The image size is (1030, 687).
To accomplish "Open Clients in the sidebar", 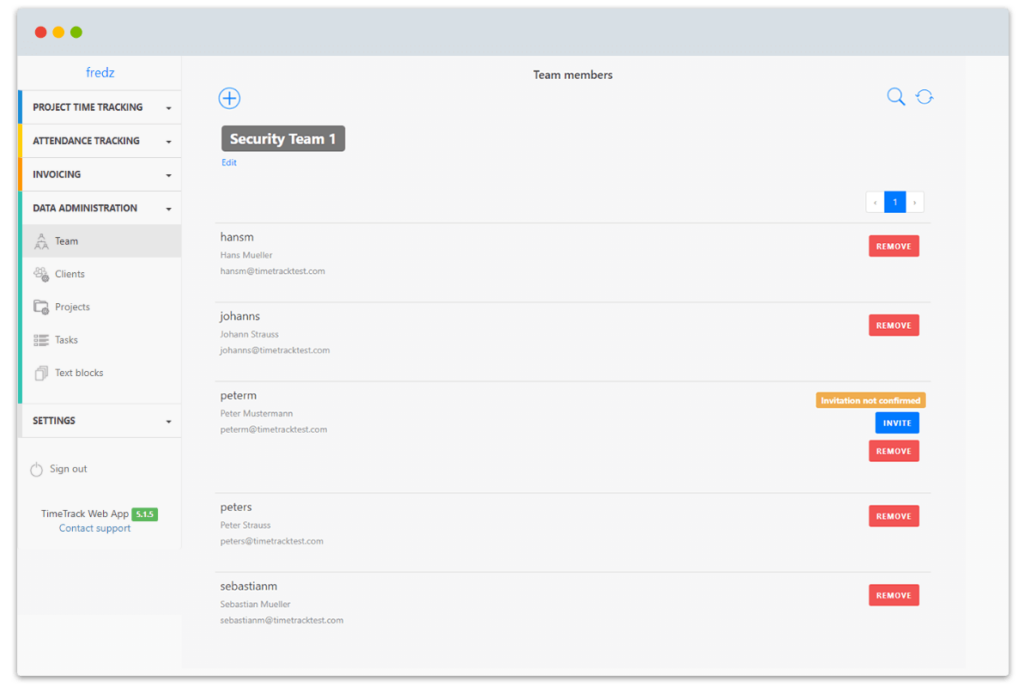I will click(69, 274).
